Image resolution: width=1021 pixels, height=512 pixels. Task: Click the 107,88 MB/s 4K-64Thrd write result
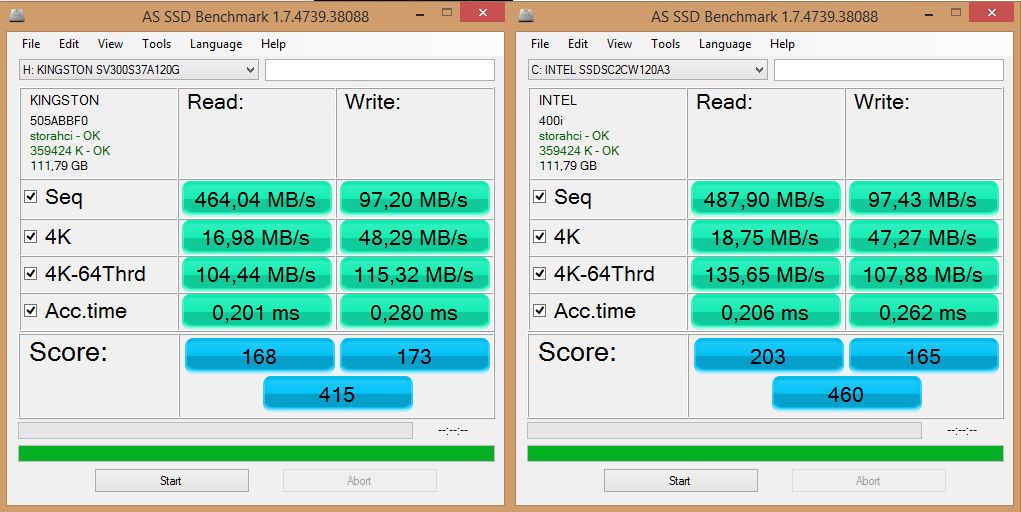click(x=923, y=274)
